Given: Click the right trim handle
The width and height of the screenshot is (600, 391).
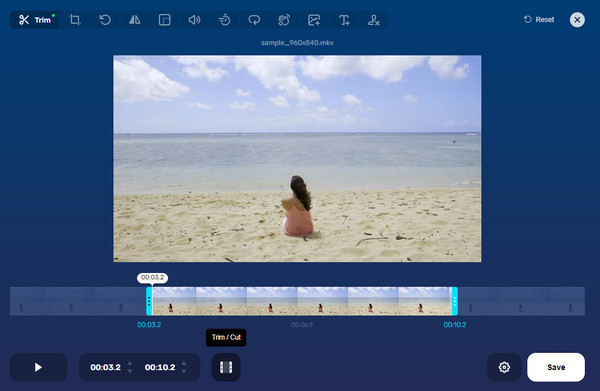Looking at the screenshot, I should point(455,301).
